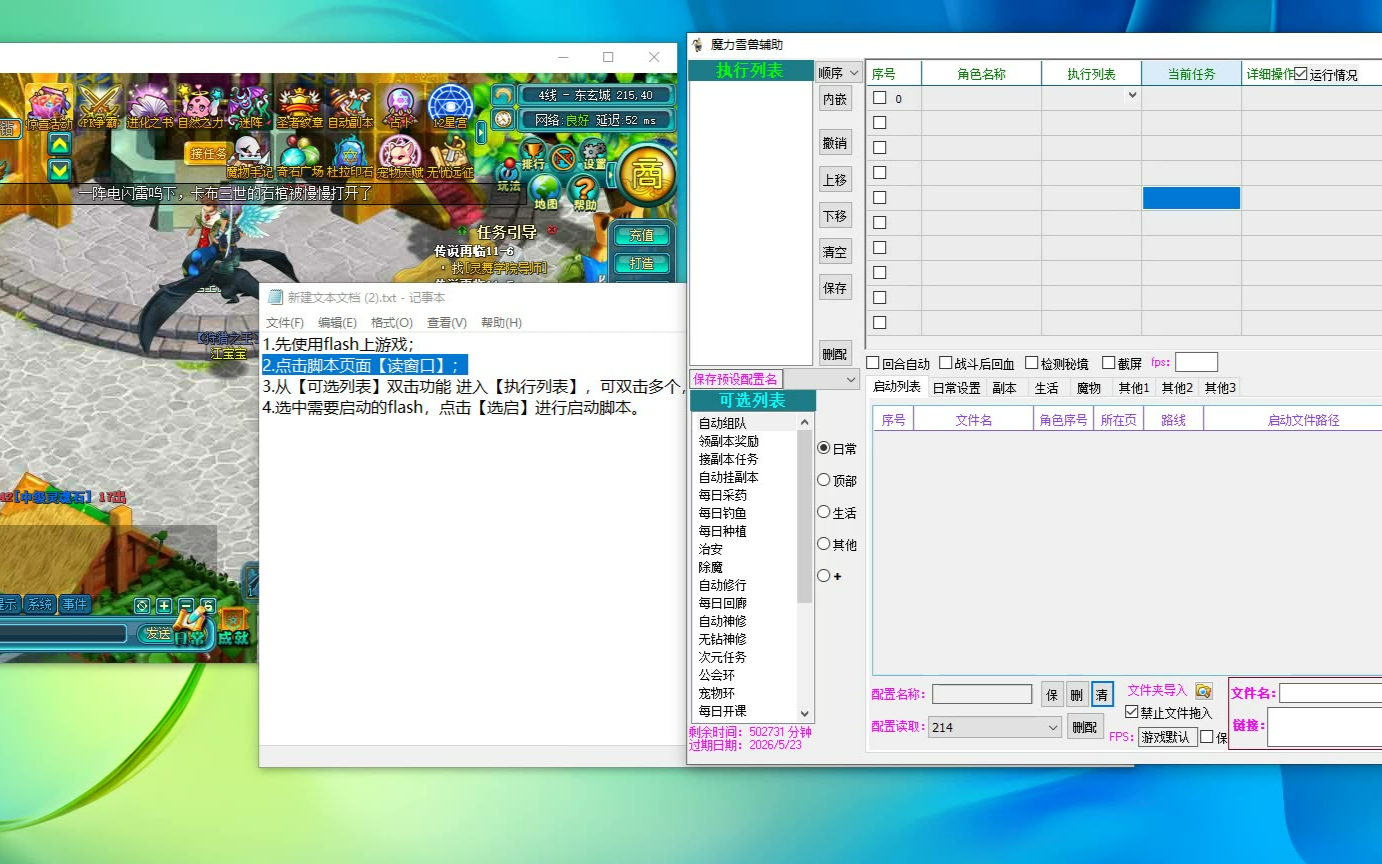Open the 12星宫 zodiac icon
The image size is (1382, 864).
pos(450,106)
